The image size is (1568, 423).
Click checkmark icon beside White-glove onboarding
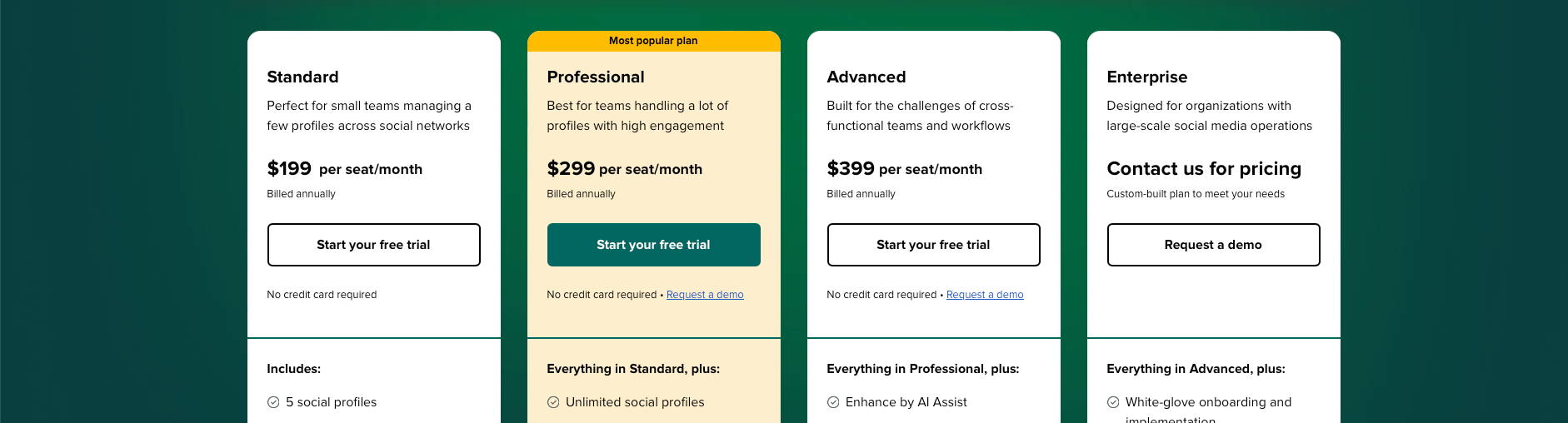click(1113, 402)
